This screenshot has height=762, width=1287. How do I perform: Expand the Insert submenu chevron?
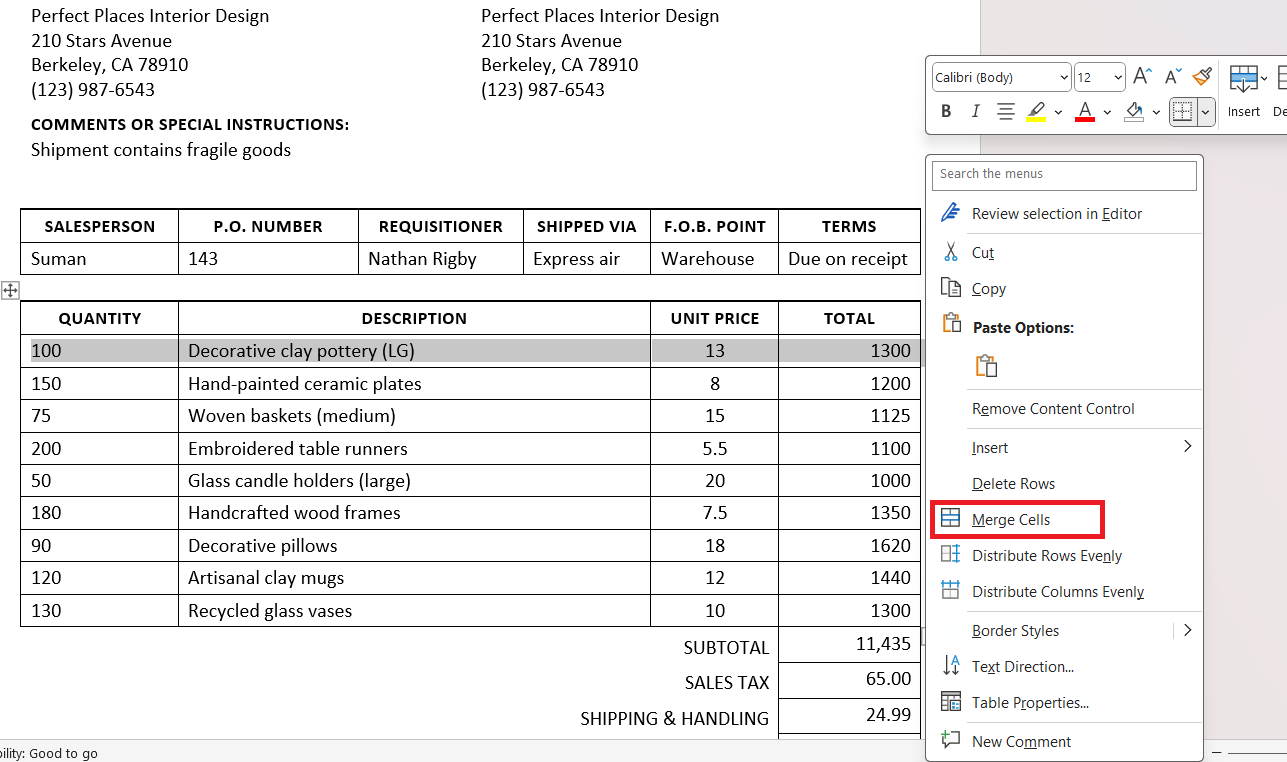coord(1188,446)
